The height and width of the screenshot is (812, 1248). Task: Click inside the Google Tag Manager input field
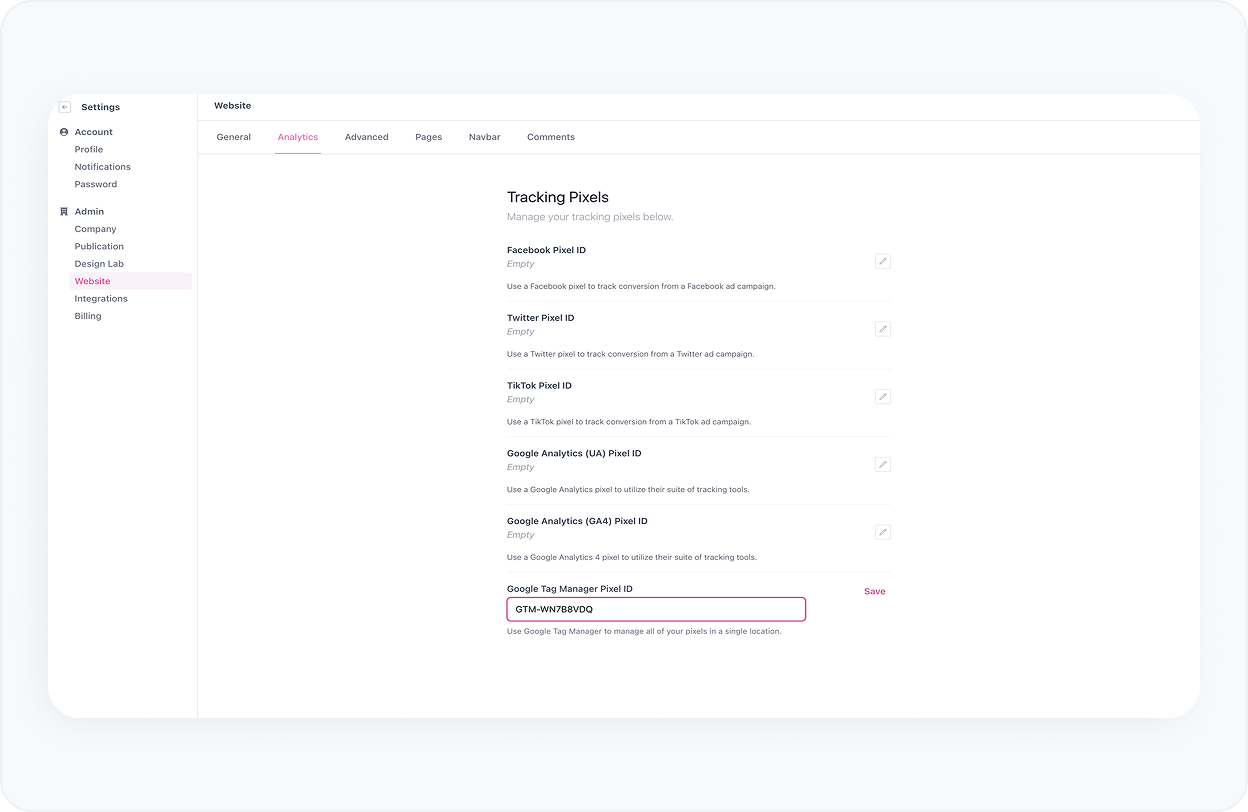(x=656, y=609)
